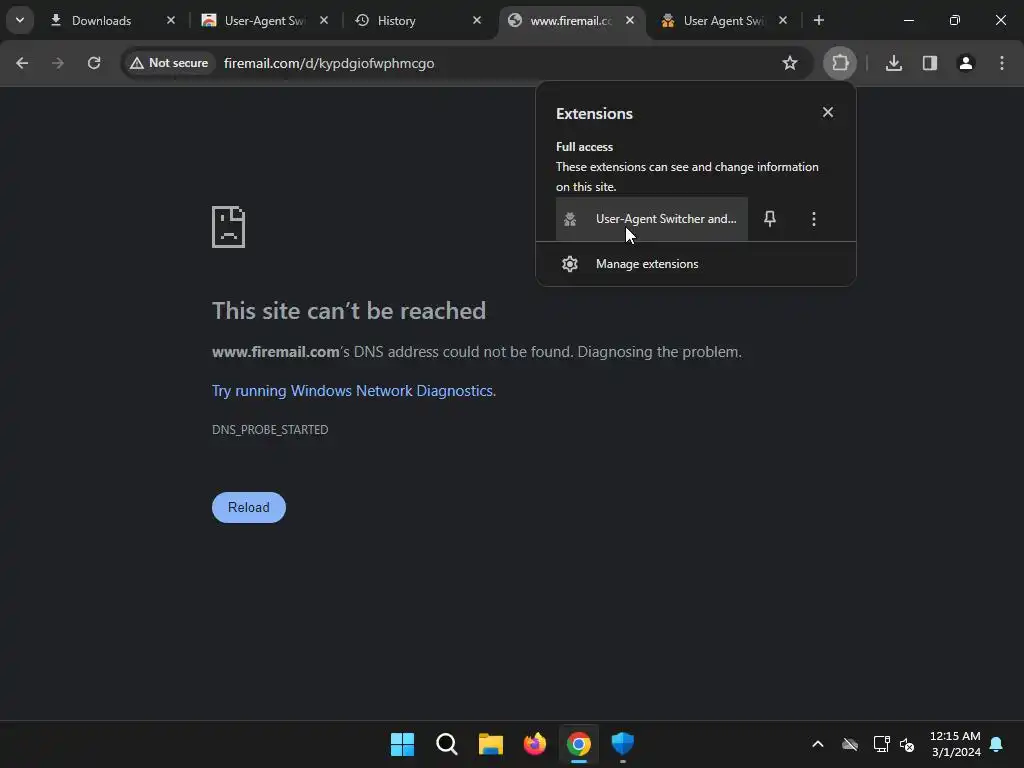Viewport: 1024px width, 768px height.
Task: Go back to previous page
Action: 22,63
